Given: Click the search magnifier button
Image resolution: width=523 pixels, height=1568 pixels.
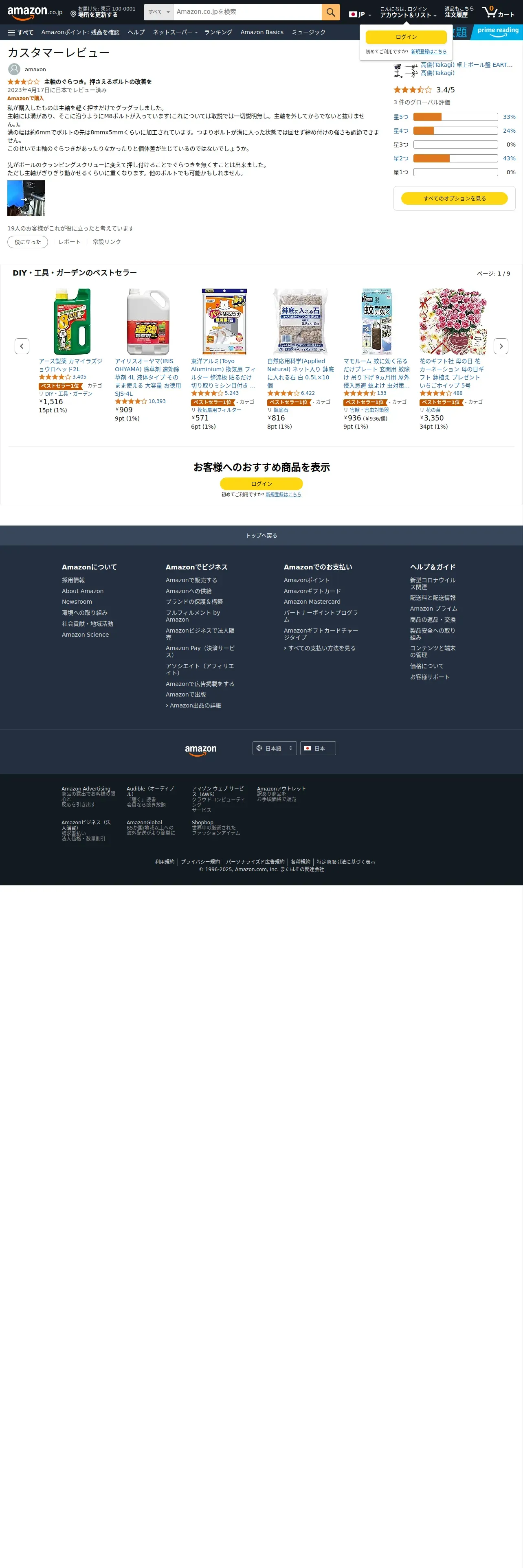Looking at the screenshot, I should pyautogui.click(x=331, y=12).
